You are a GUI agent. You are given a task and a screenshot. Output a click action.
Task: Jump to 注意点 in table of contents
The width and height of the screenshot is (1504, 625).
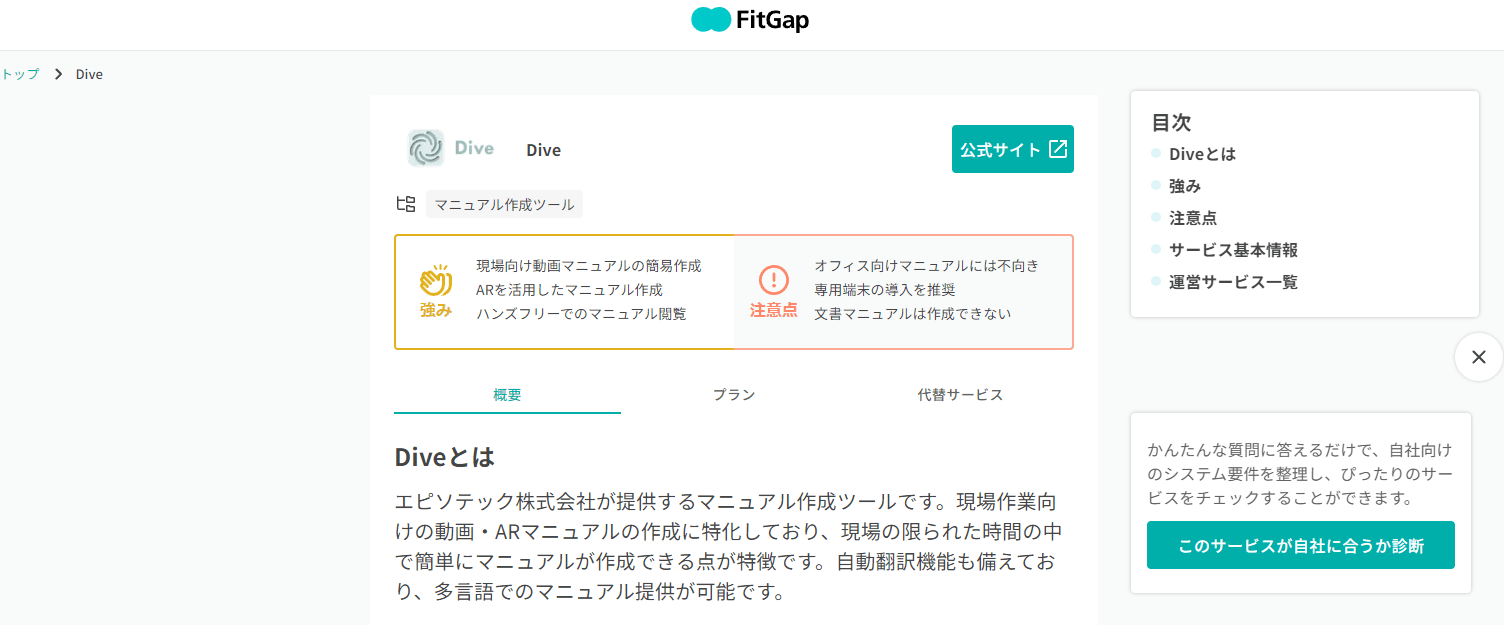point(1193,218)
